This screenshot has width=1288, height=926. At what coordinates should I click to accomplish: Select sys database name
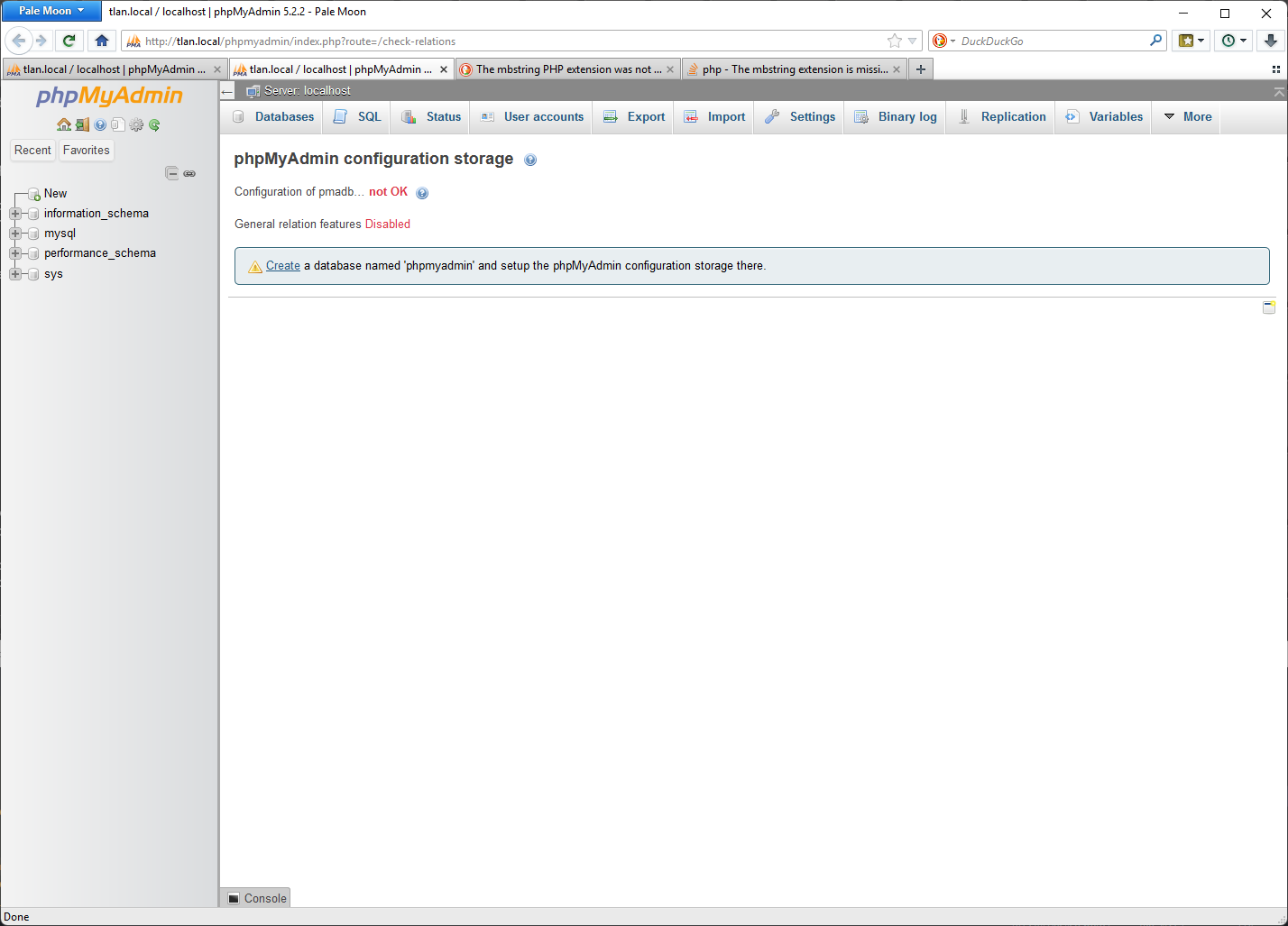tap(53, 274)
